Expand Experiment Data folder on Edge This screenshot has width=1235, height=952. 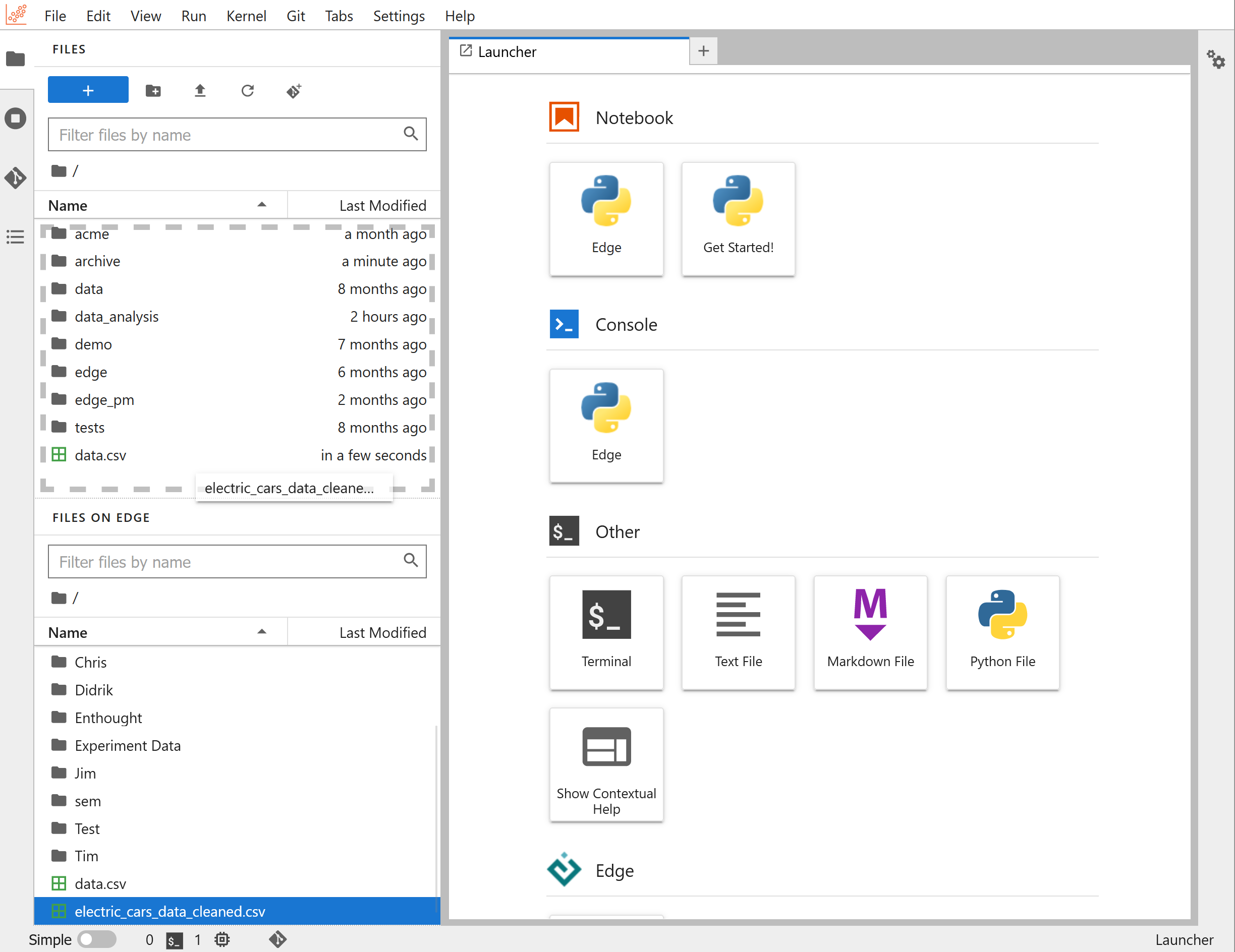(127, 745)
